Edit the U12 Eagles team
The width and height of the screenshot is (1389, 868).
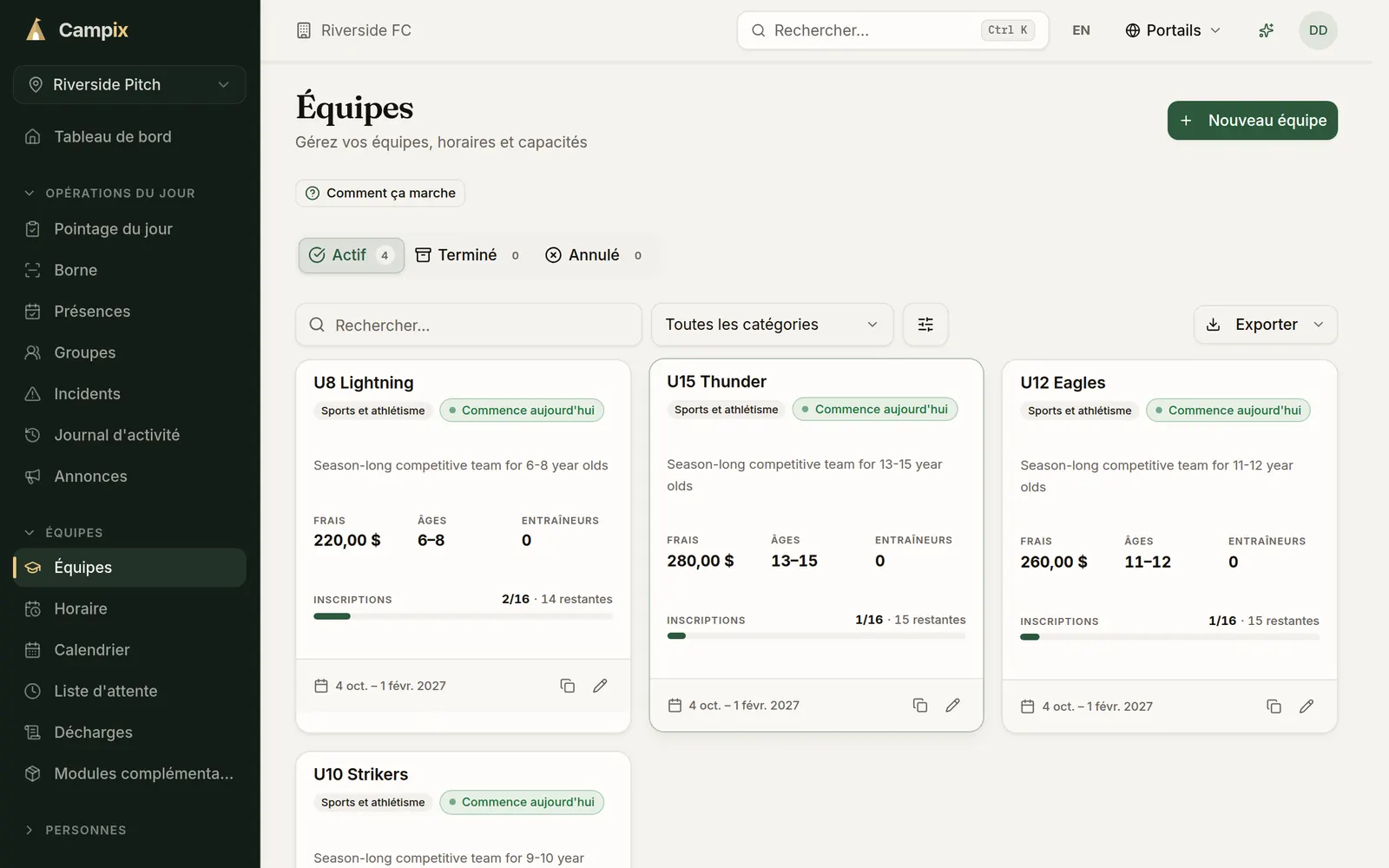1307,707
